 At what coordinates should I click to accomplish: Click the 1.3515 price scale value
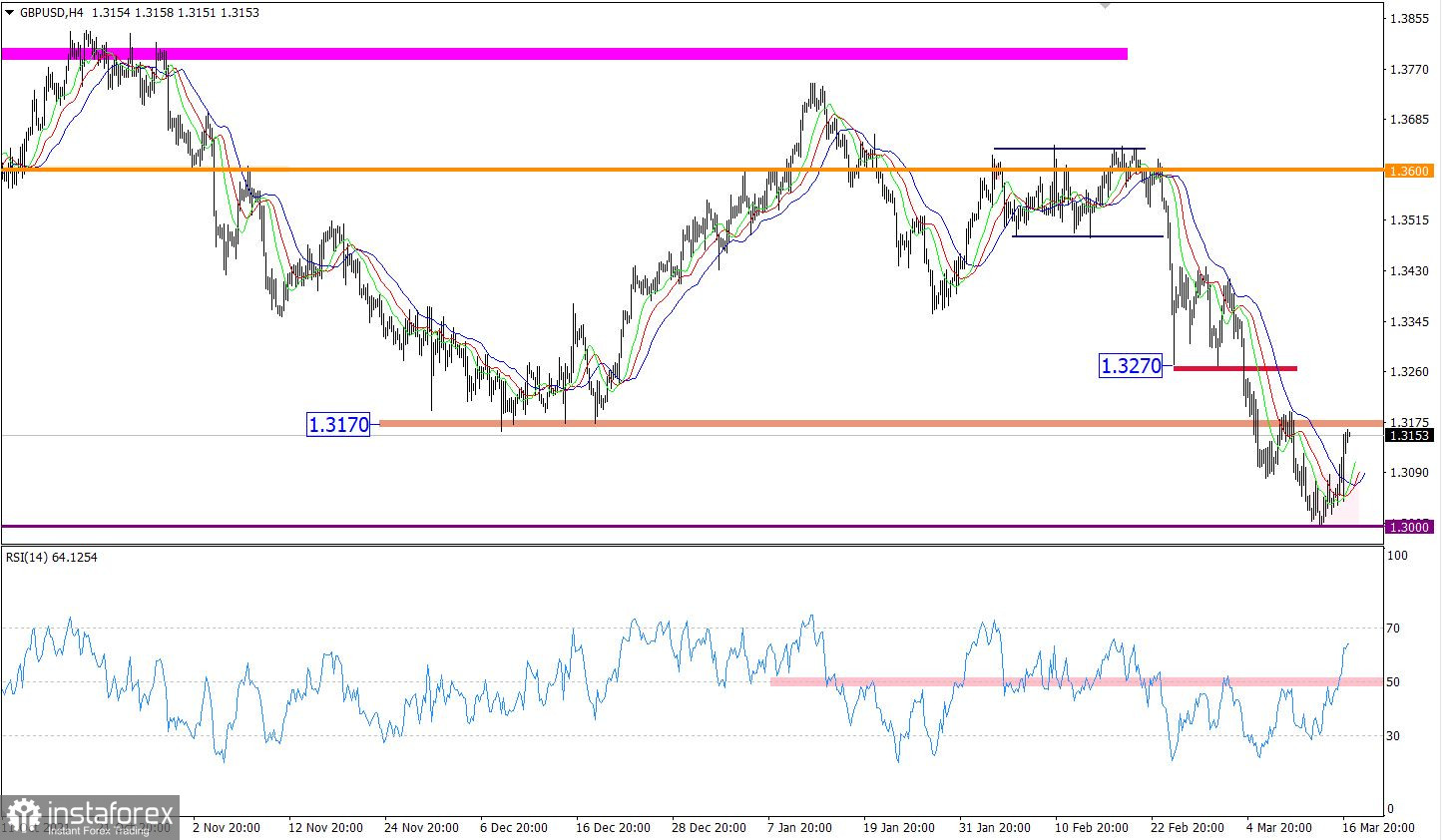click(x=1412, y=220)
